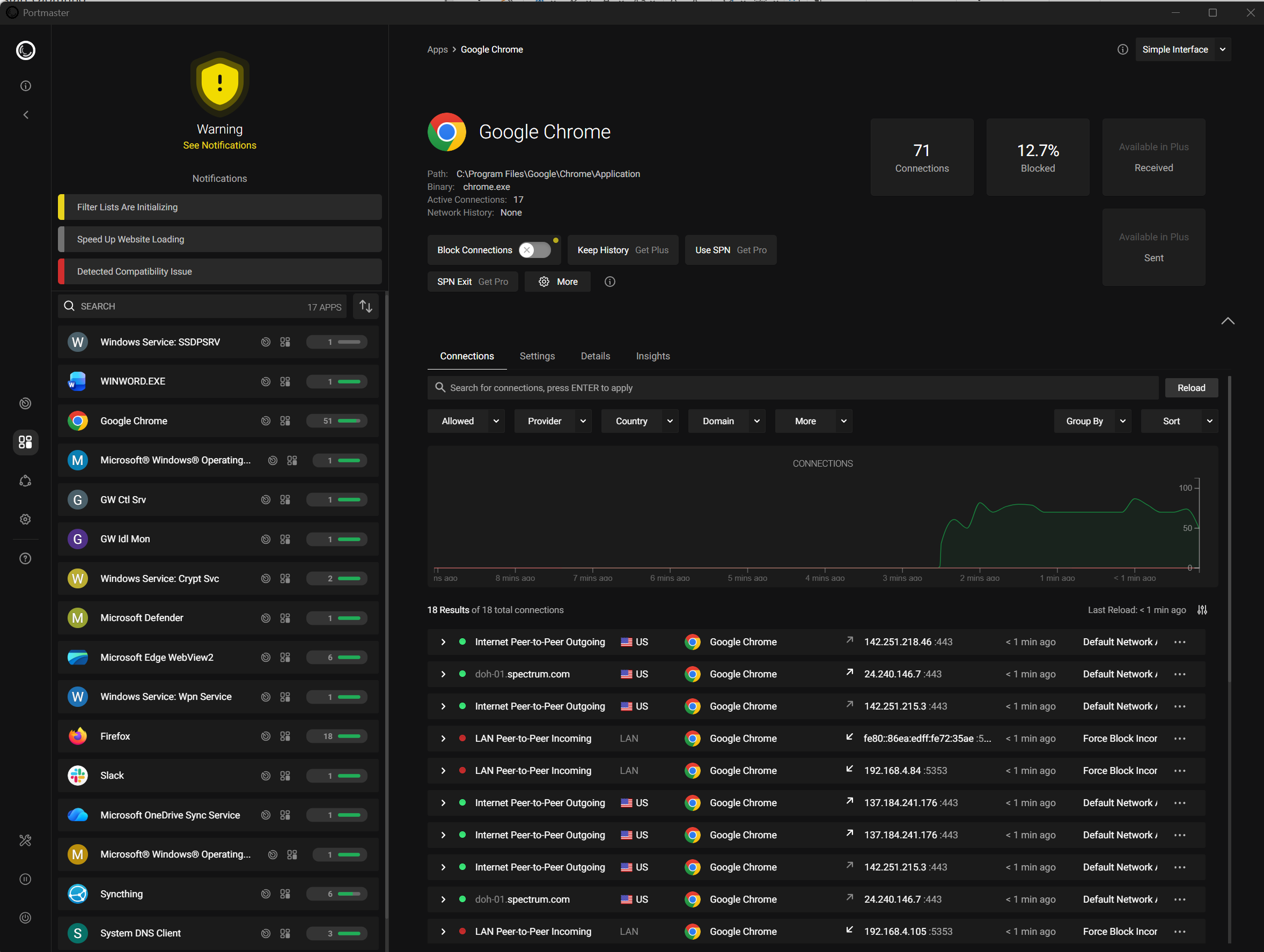Click the search for connections field
The height and width of the screenshot is (952, 1264).
pyautogui.click(x=792, y=388)
